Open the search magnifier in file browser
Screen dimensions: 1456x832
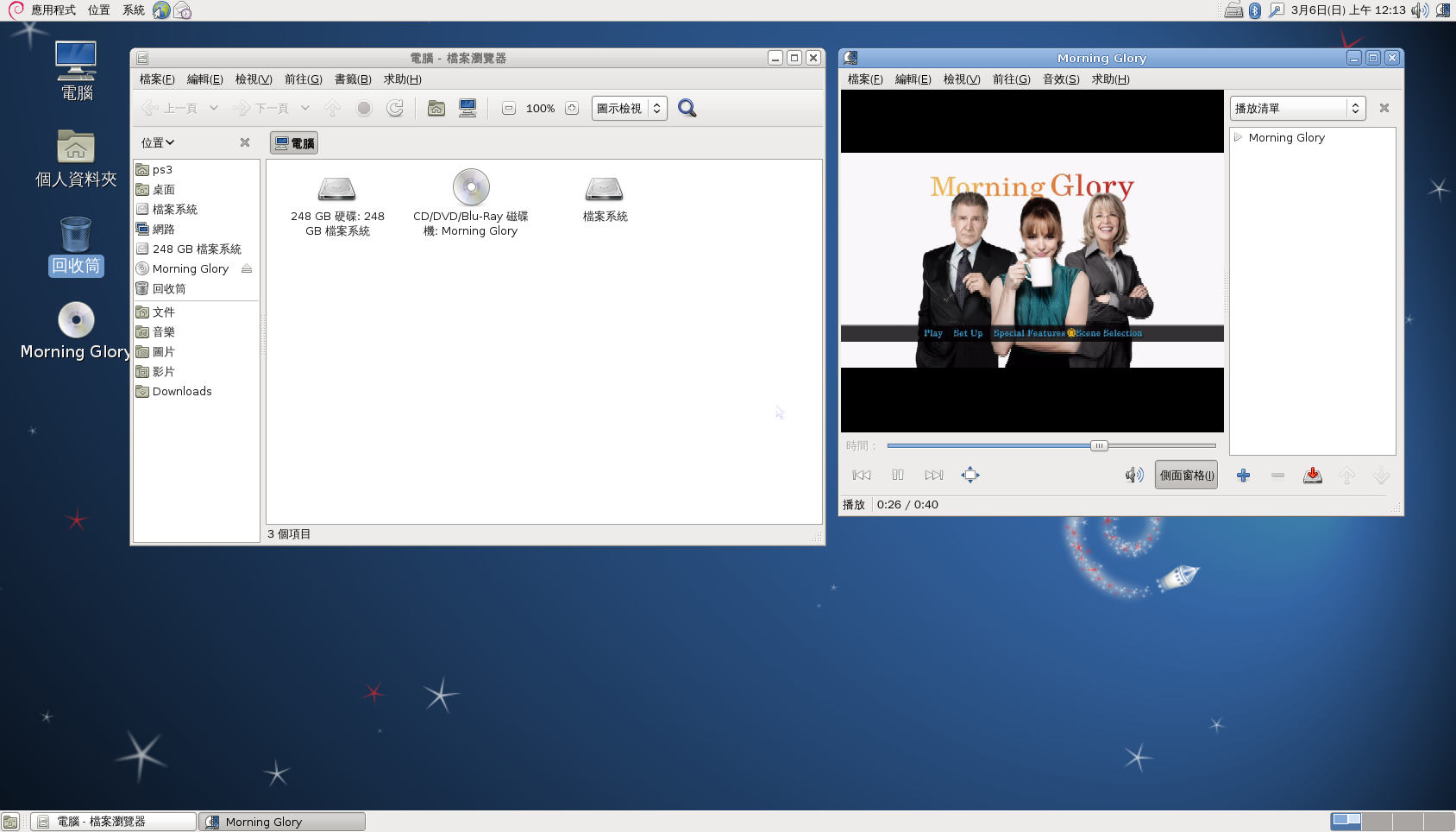tap(687, 108)
